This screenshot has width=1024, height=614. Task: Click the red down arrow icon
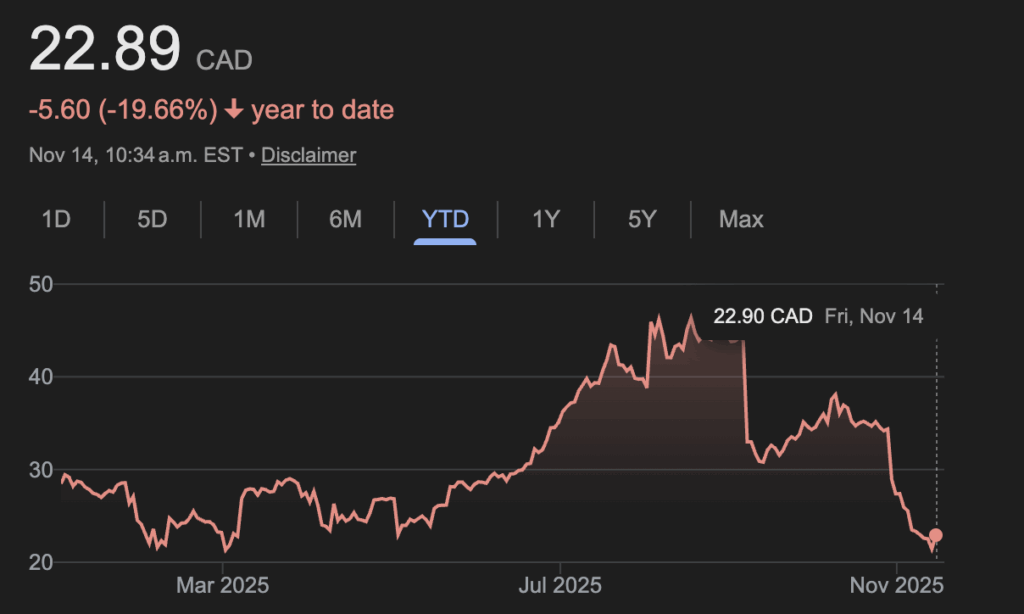pos(234,110)
